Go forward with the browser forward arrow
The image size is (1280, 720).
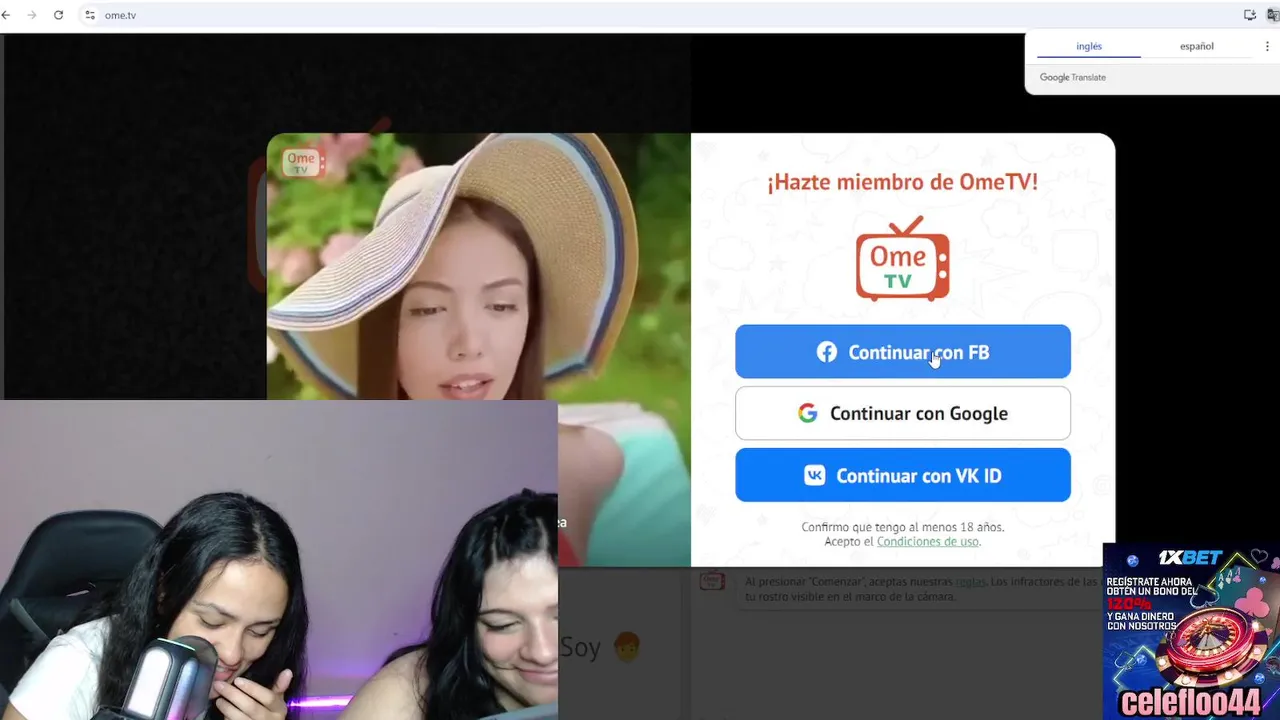pos(32,15)
